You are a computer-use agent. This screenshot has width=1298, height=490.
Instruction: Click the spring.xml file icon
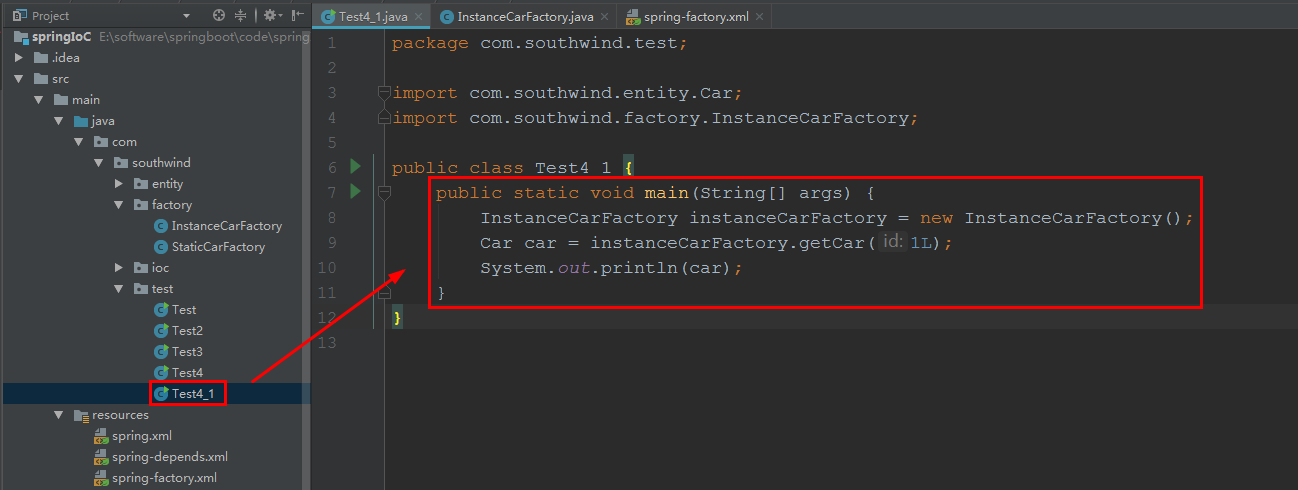click(x=101, y=436)
